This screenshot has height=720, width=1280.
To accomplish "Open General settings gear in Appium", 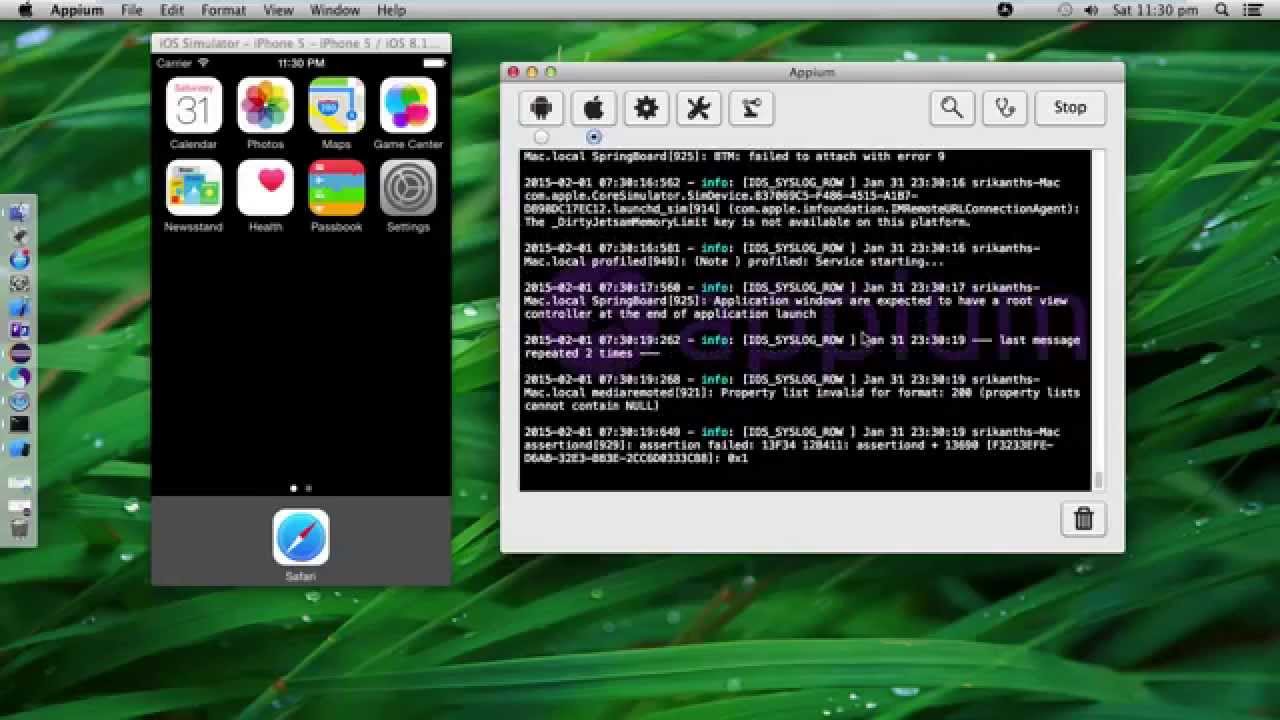I will pos(646,108).
